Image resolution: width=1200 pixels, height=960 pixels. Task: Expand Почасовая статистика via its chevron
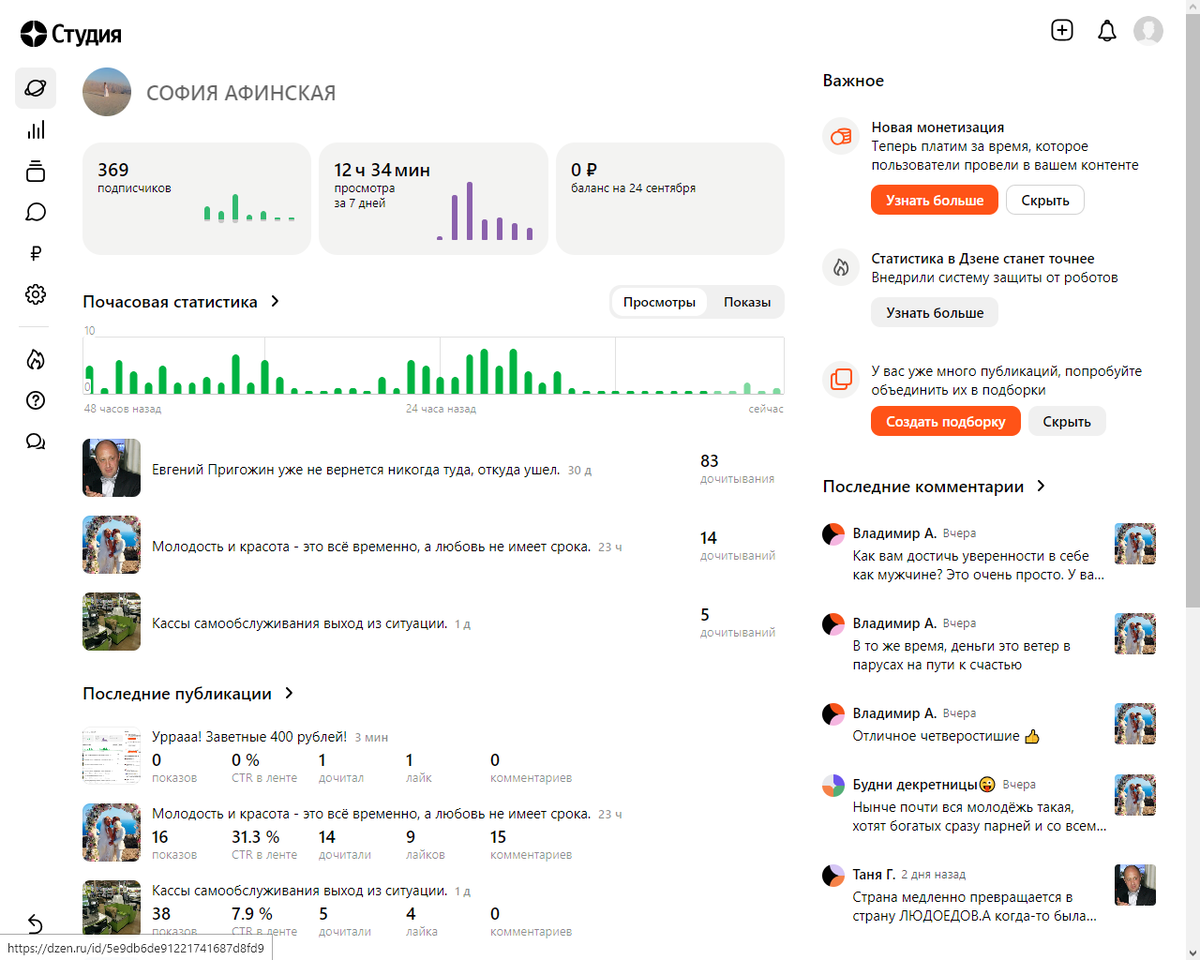click(275, 301)
